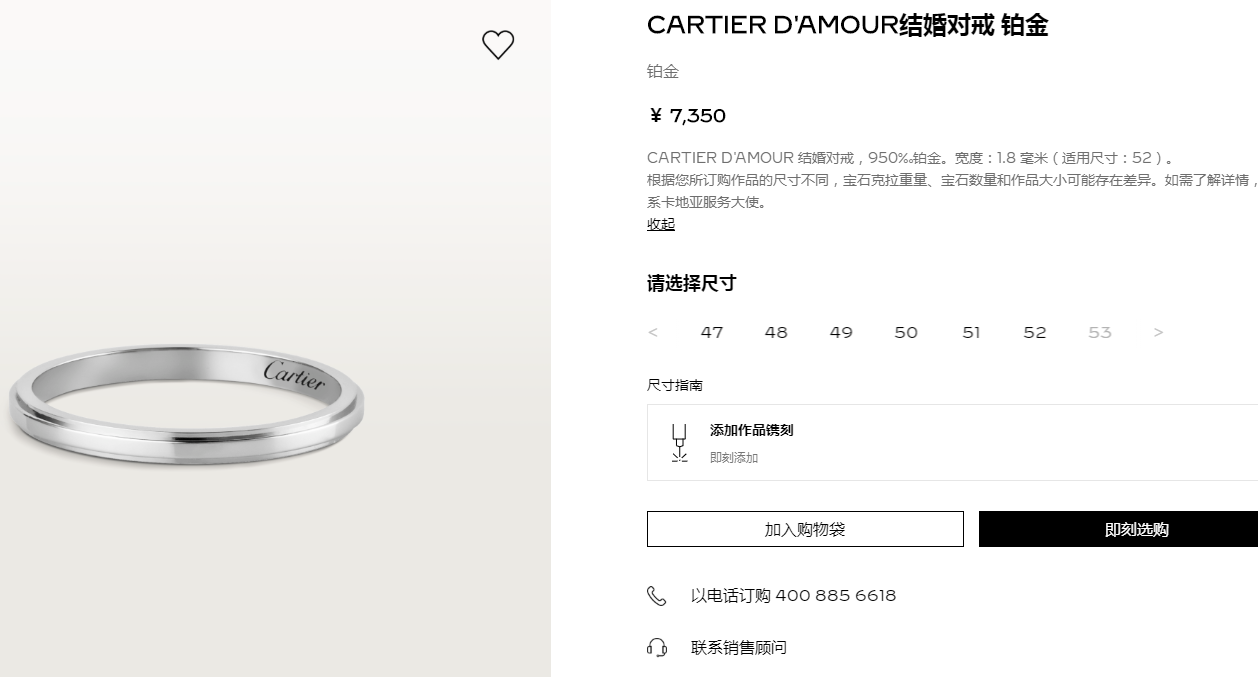This screenshot has width=1258, height=677.
Task: Show more sizes with right arrow
Action: (x=1158, y=333)
